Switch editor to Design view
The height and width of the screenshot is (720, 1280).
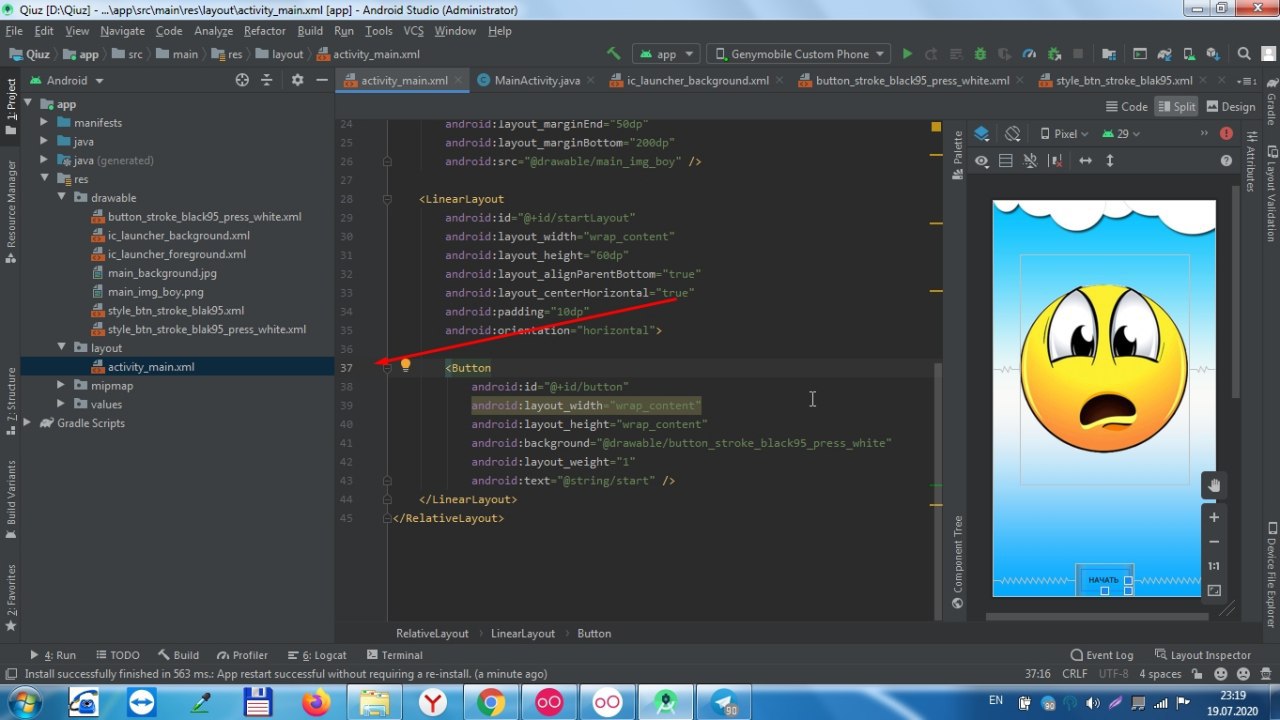tap(1230, 107)
